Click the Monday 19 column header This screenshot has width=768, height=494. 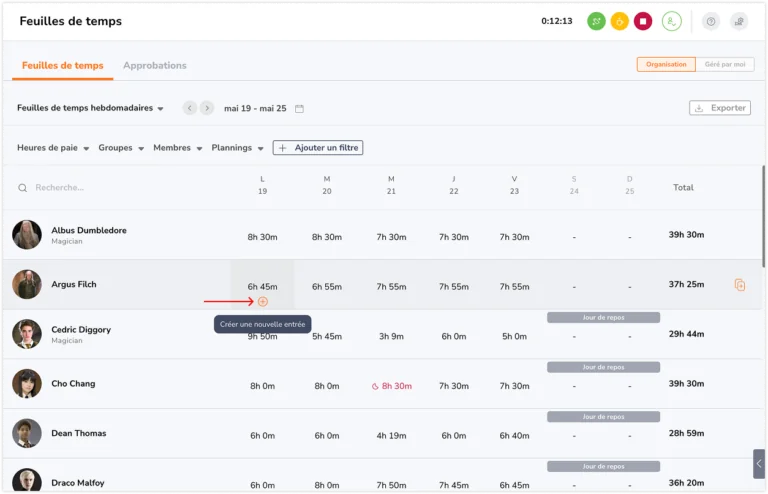(x=263, y=185)
